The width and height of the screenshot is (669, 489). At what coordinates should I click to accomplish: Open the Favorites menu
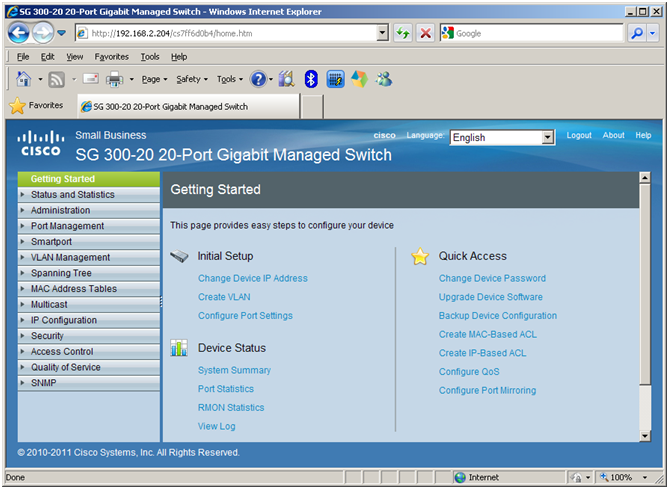click(x=111, y=57)
